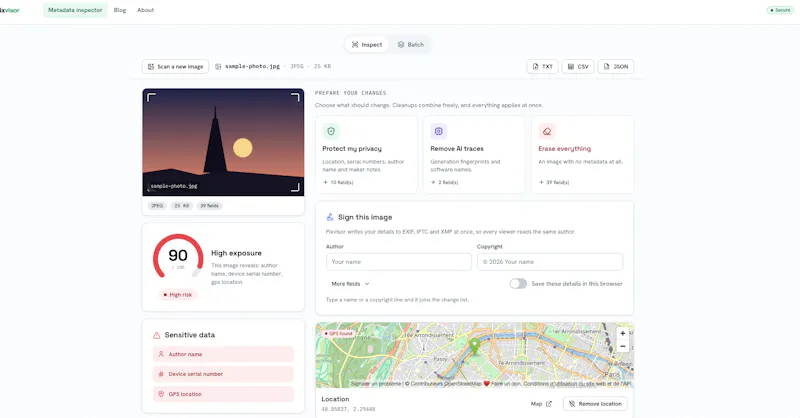
Task: Click the exposure score gauge showing 90
Action: [178, 257]
